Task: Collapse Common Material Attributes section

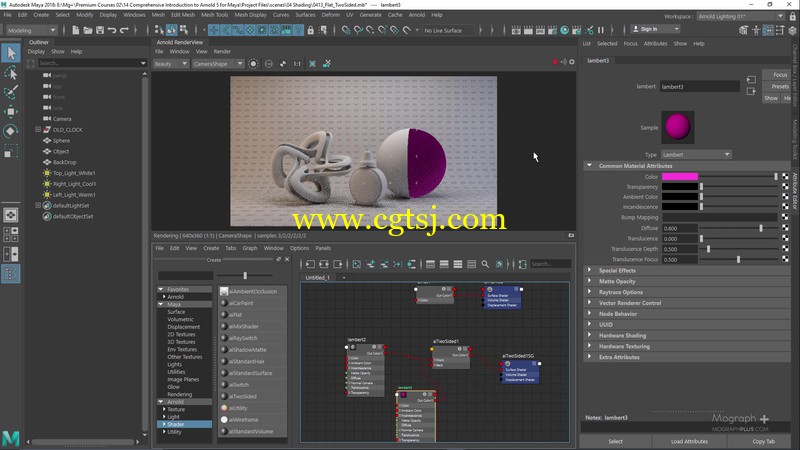Action: 589,165
